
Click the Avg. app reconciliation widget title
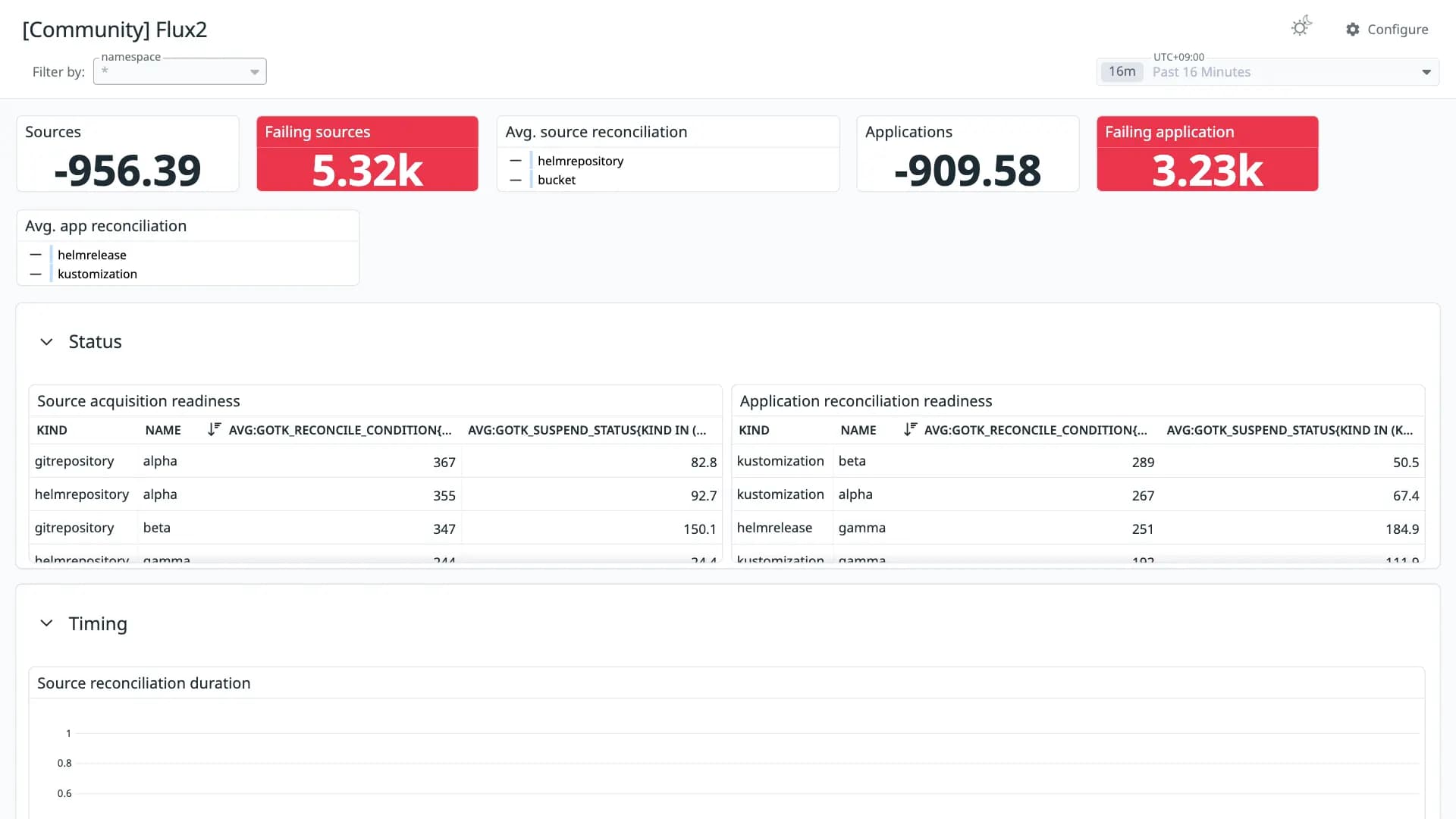[105, 226]
